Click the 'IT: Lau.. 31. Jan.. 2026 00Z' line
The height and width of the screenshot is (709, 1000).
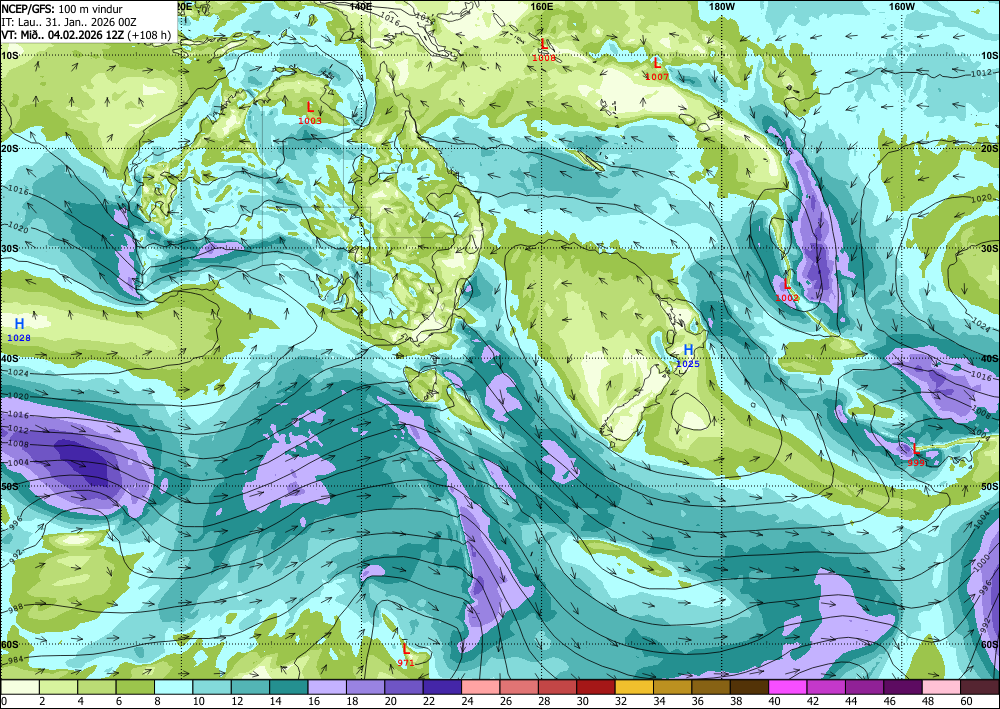(69, 22)
